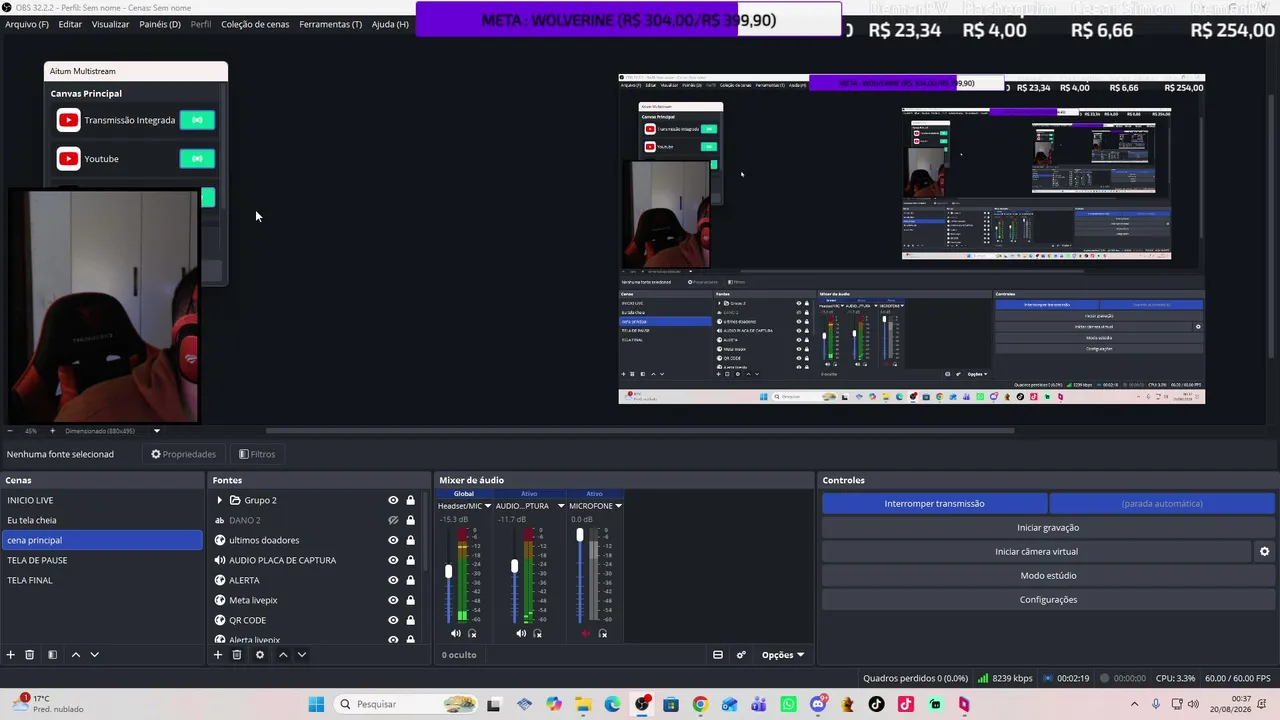Viewport: 1280px width, 720px height.
Task: Hide the Grupo 2 source
Action: pyautogui.click(x=393, y=500)
